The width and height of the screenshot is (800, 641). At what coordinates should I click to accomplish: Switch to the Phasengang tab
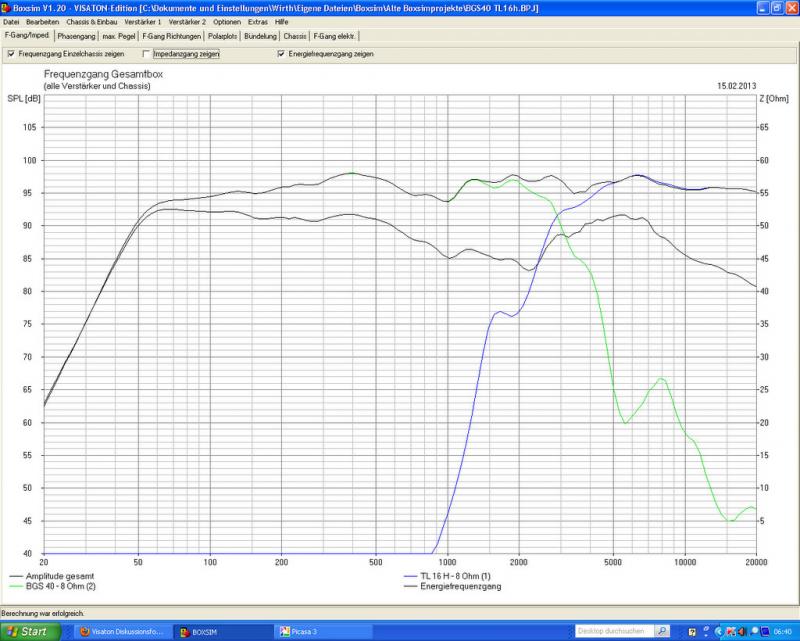pos(76,36)
